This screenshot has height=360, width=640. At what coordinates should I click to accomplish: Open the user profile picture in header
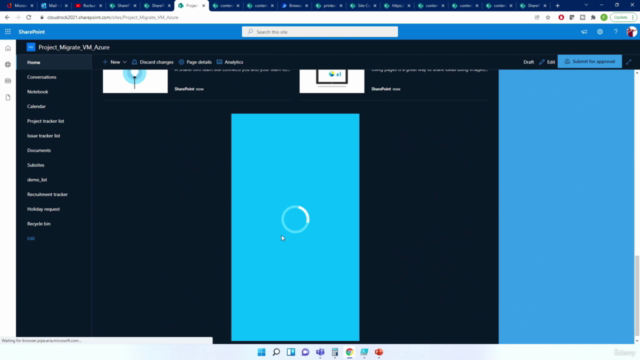[x=631, y=32]
